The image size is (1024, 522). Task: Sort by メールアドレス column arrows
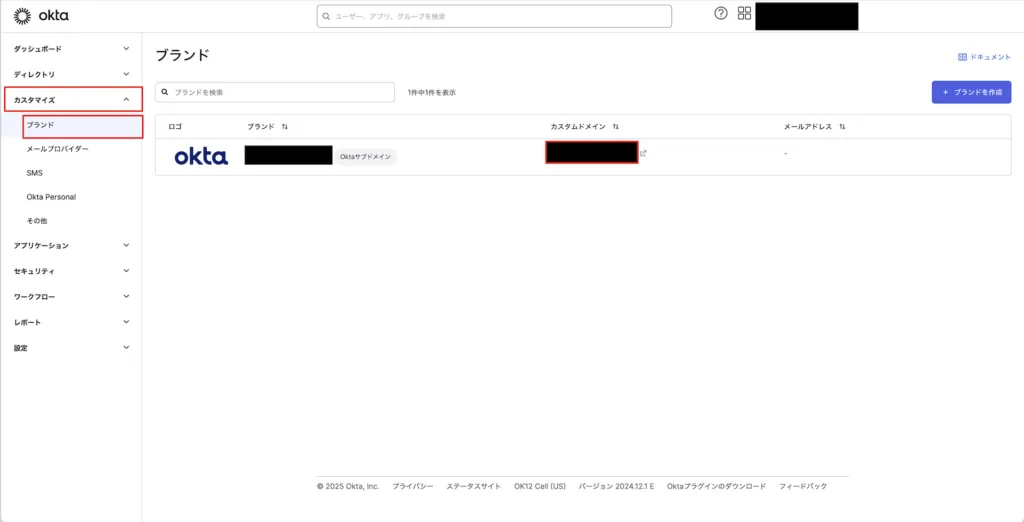842,127
